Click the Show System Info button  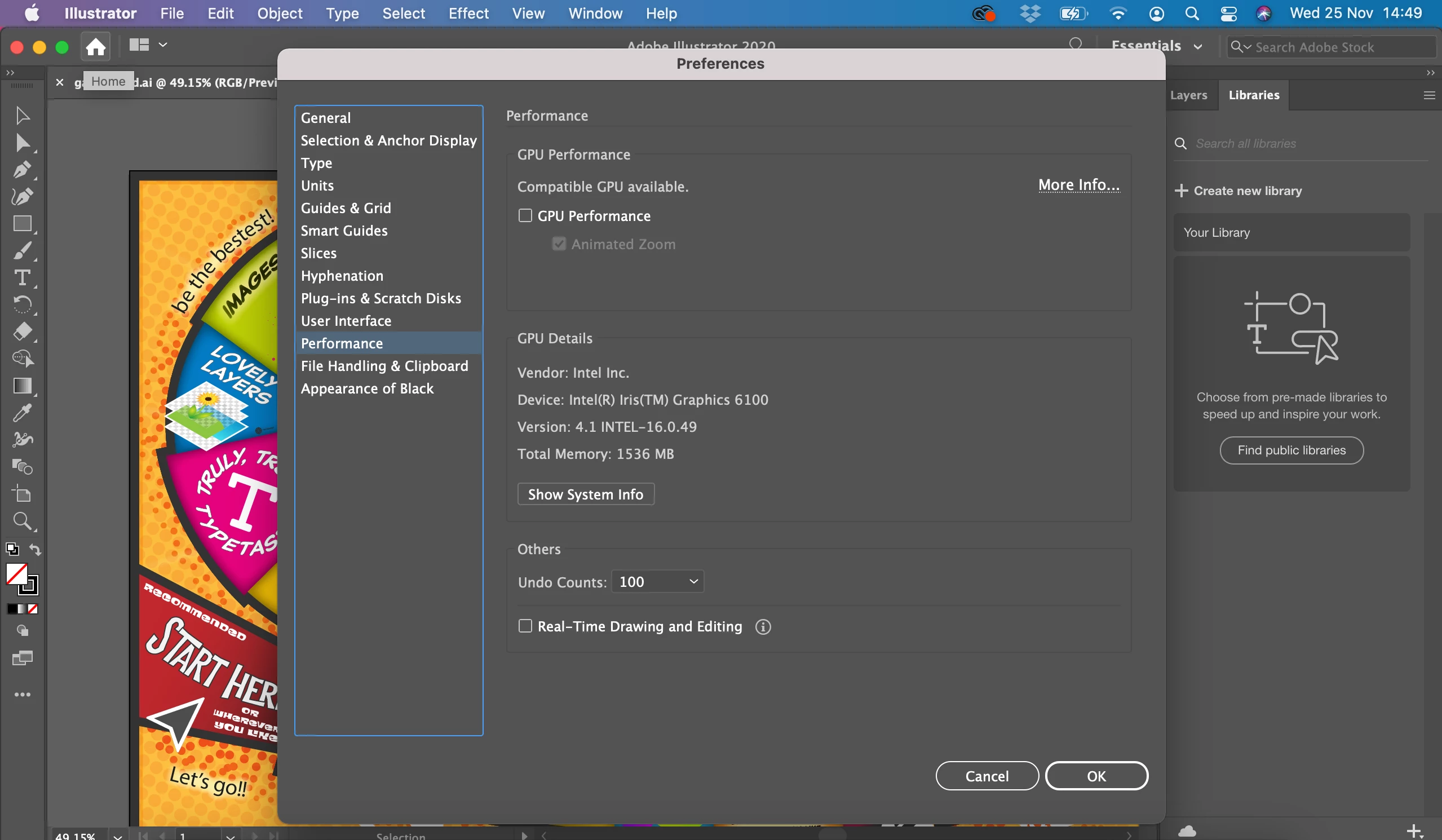(585, 494)
